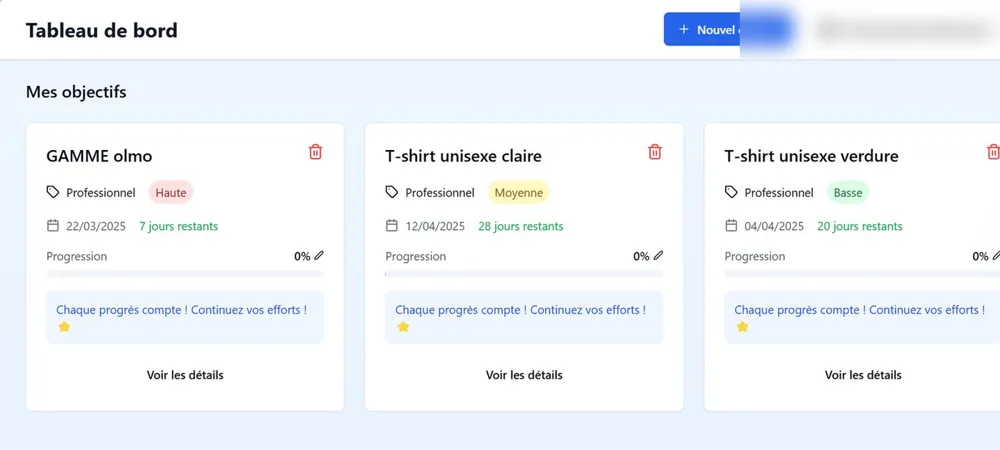This screenshot has width=1000, height=450.
Task: Open Voir les détails for GAMME olmo
Action: [185, 375]
